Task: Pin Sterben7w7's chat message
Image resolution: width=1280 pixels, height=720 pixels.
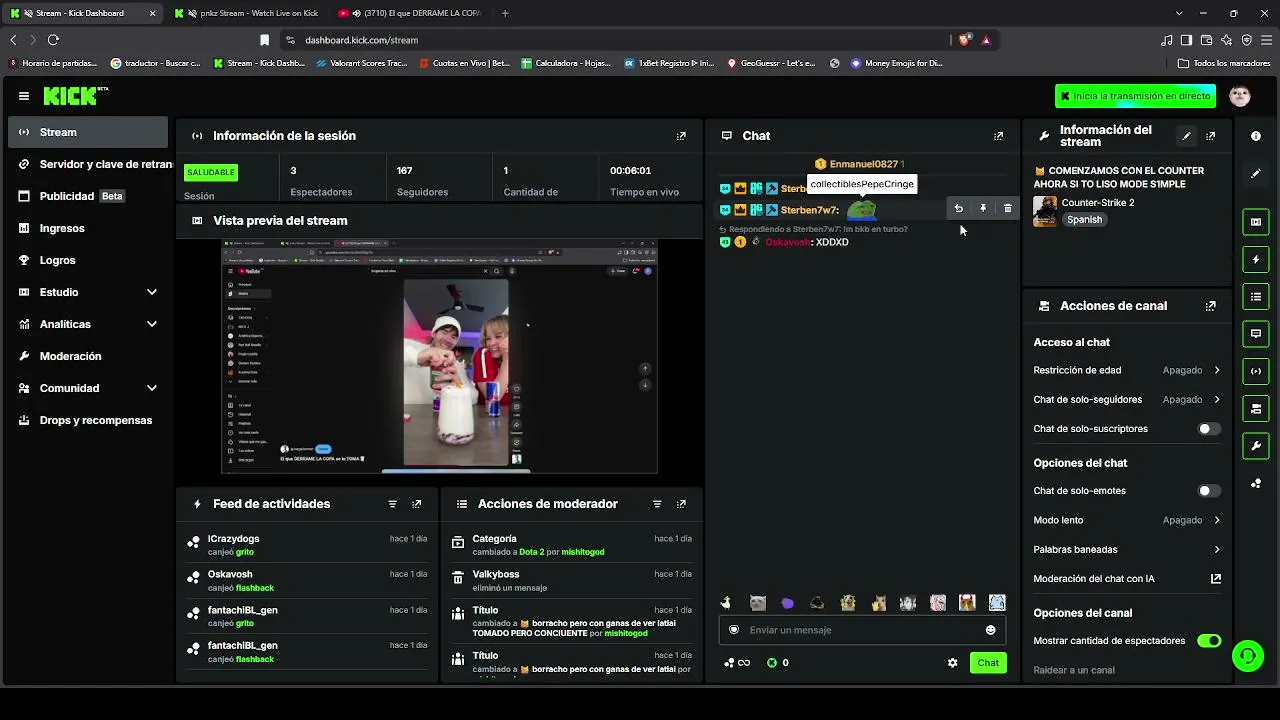Action: click(983, 209)
